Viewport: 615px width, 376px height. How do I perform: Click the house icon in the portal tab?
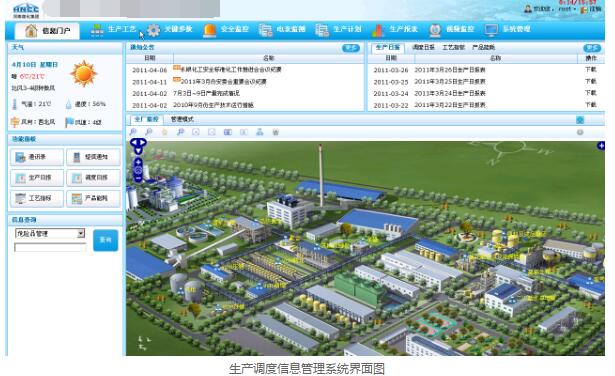pyautogui.click(x=31, y=31)
